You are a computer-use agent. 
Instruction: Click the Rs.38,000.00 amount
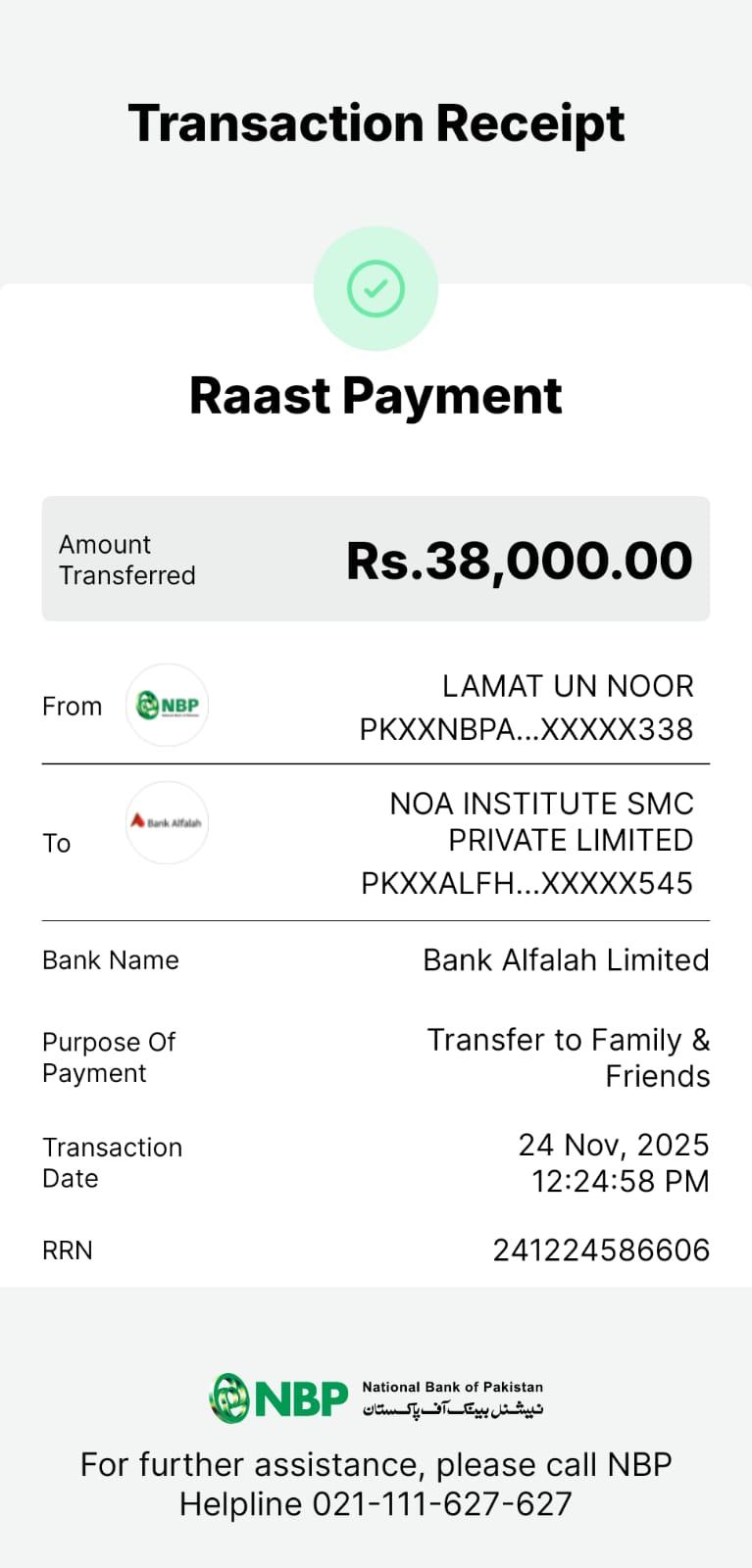click(519, 561)
